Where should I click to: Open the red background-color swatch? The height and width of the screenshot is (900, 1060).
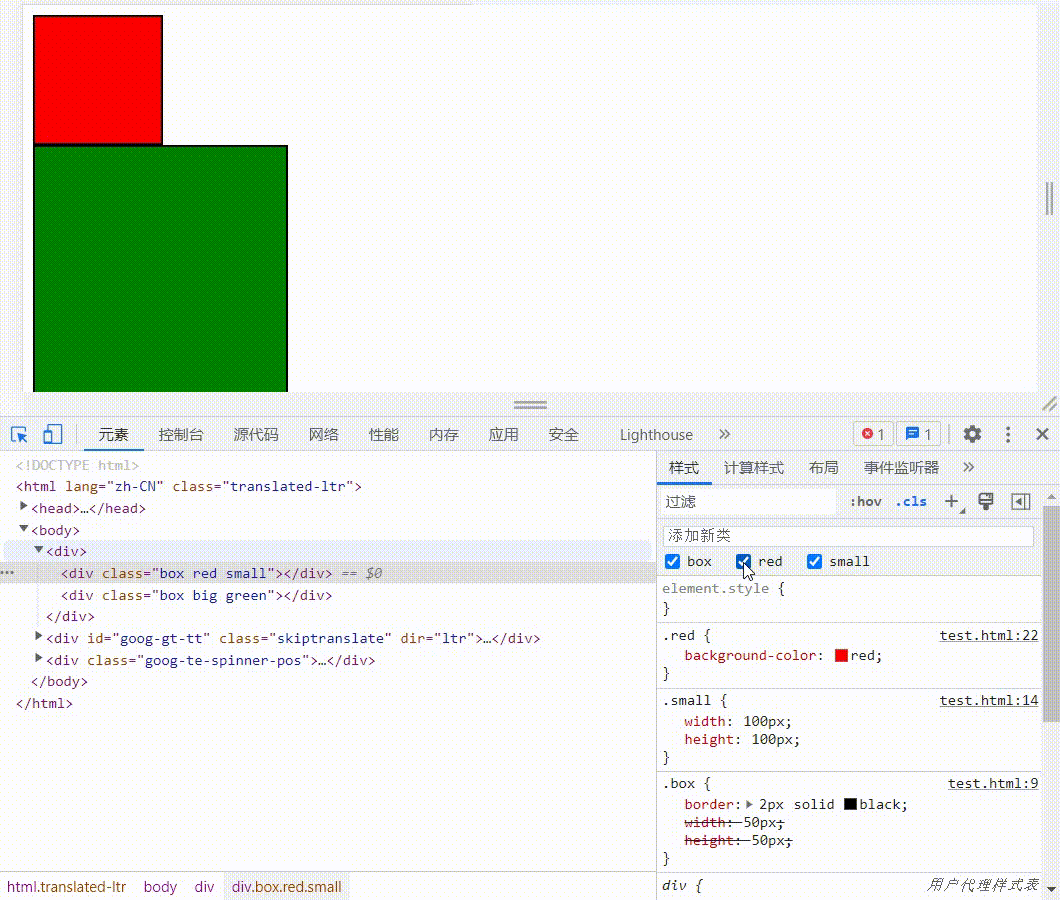[x=841, y=655]
